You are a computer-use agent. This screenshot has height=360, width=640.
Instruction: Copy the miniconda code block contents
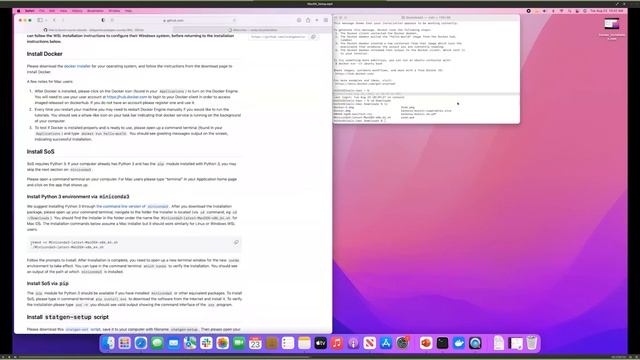[236, 242]
